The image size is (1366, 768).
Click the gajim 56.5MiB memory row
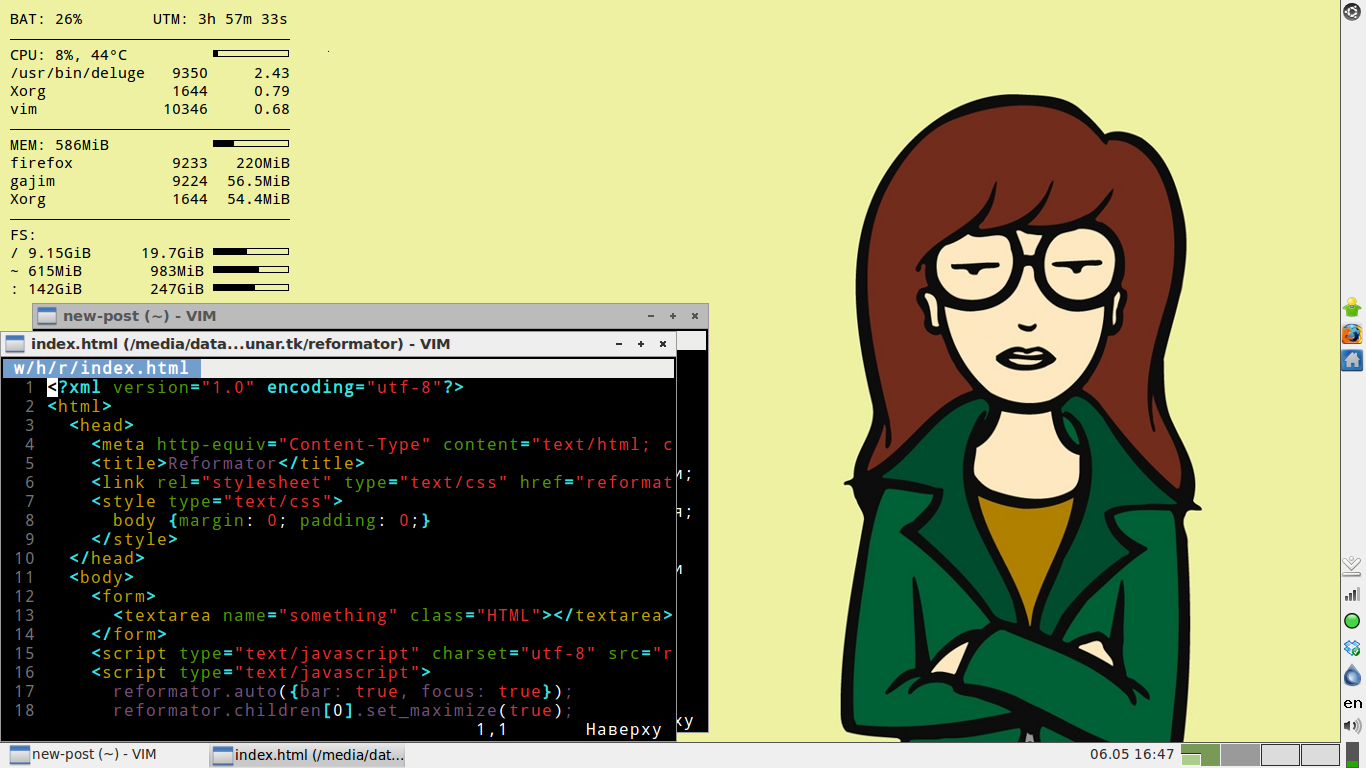coord(150,181)
